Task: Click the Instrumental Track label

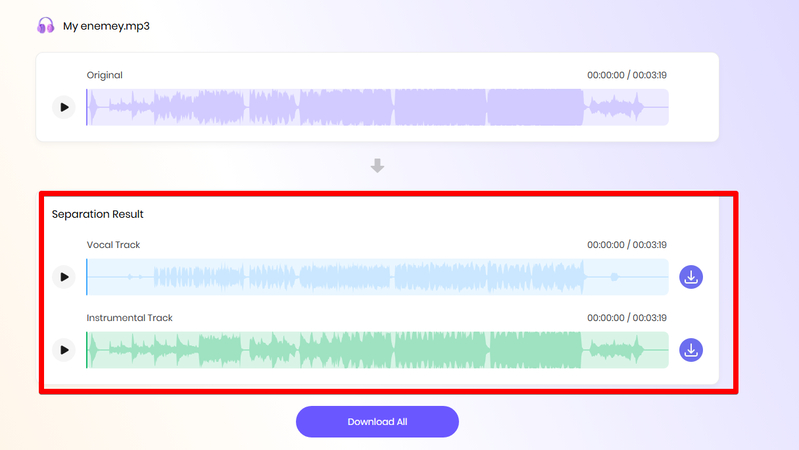Action: [x=130, y=318]
